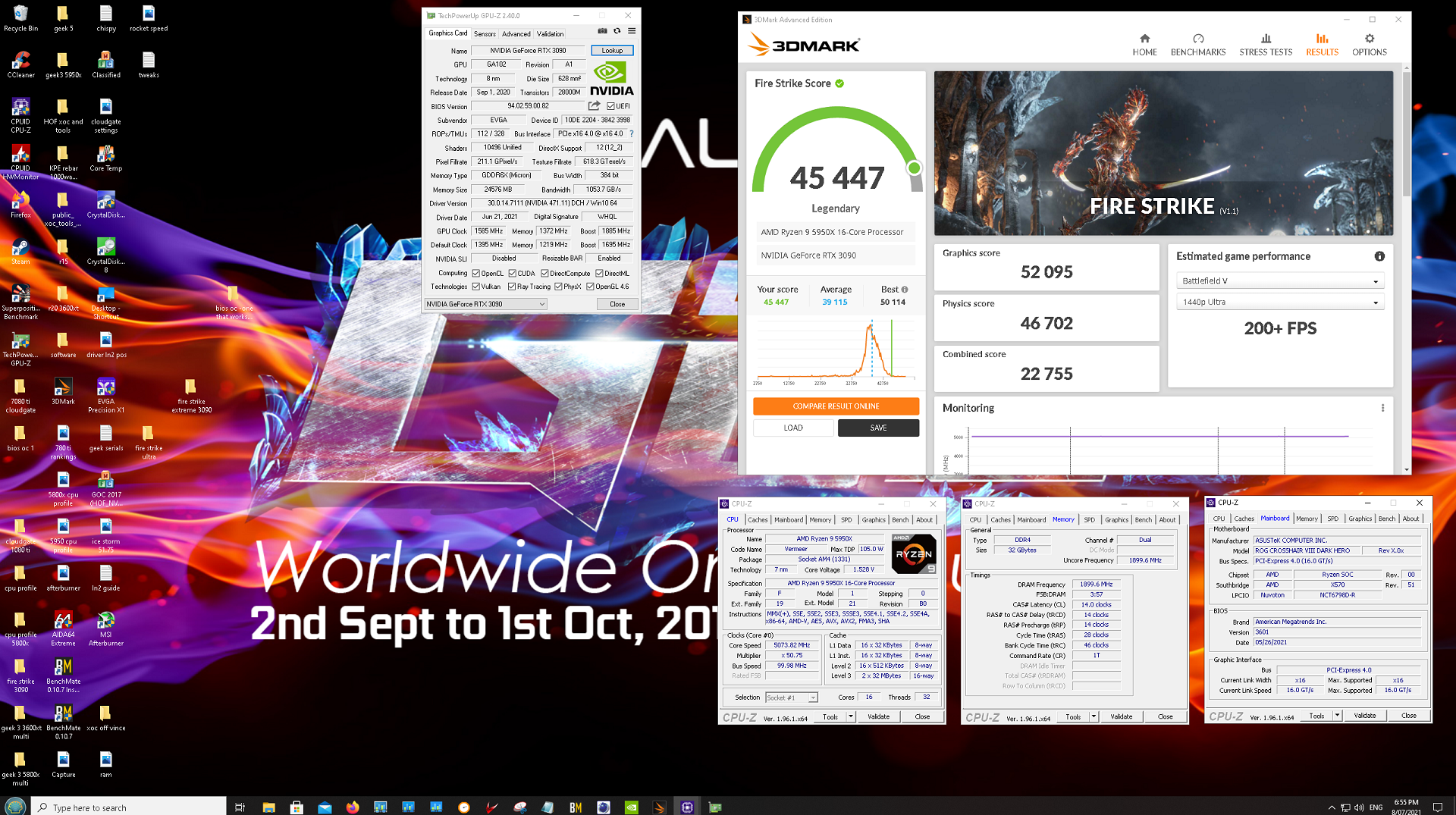1456x815 pixels.
Task: Open RESULTS tab in 3DMark
Action: [x=1322, y=45]
